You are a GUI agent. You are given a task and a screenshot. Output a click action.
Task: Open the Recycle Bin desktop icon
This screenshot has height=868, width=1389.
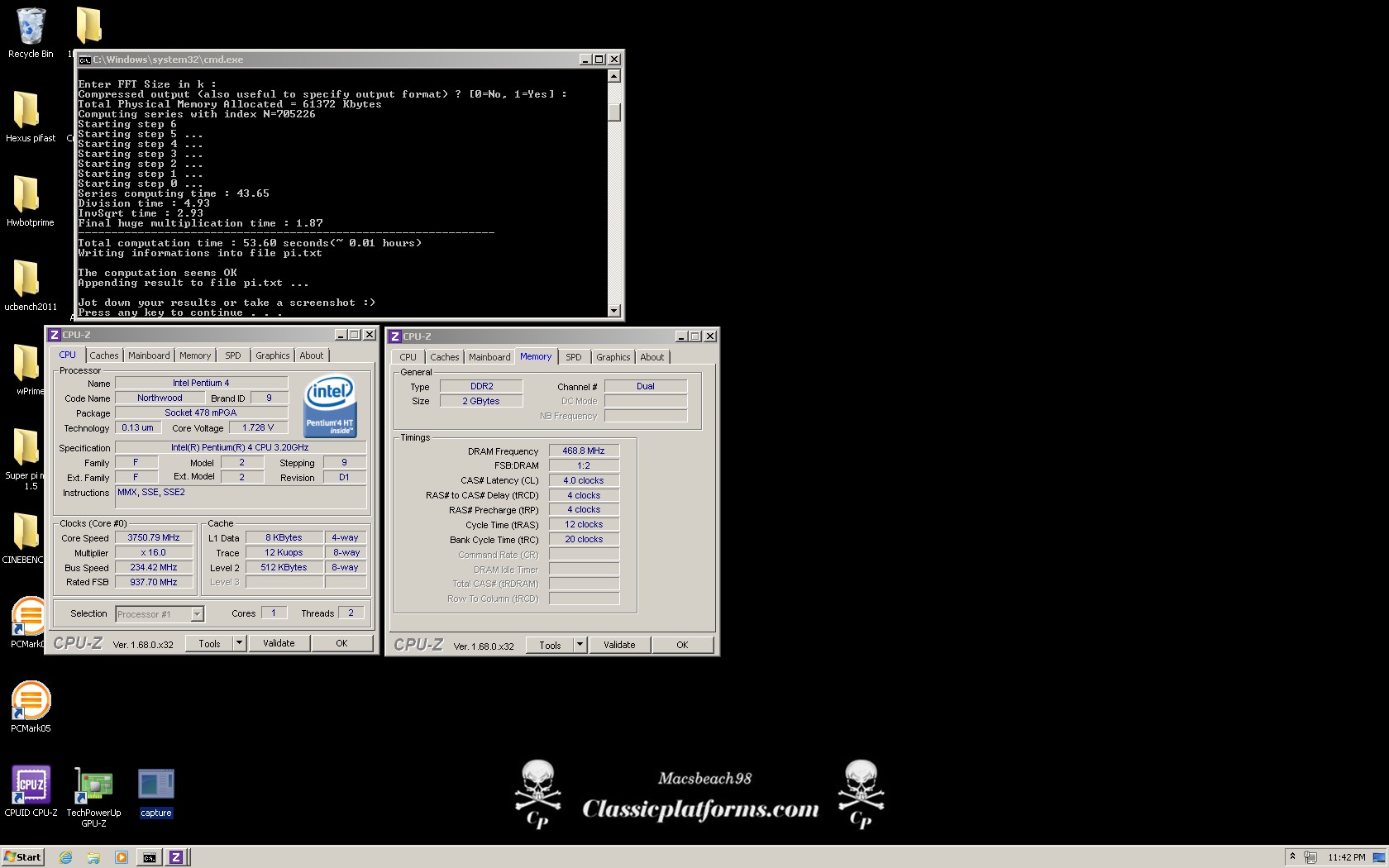pyautogui.click(x=31, y=26)
